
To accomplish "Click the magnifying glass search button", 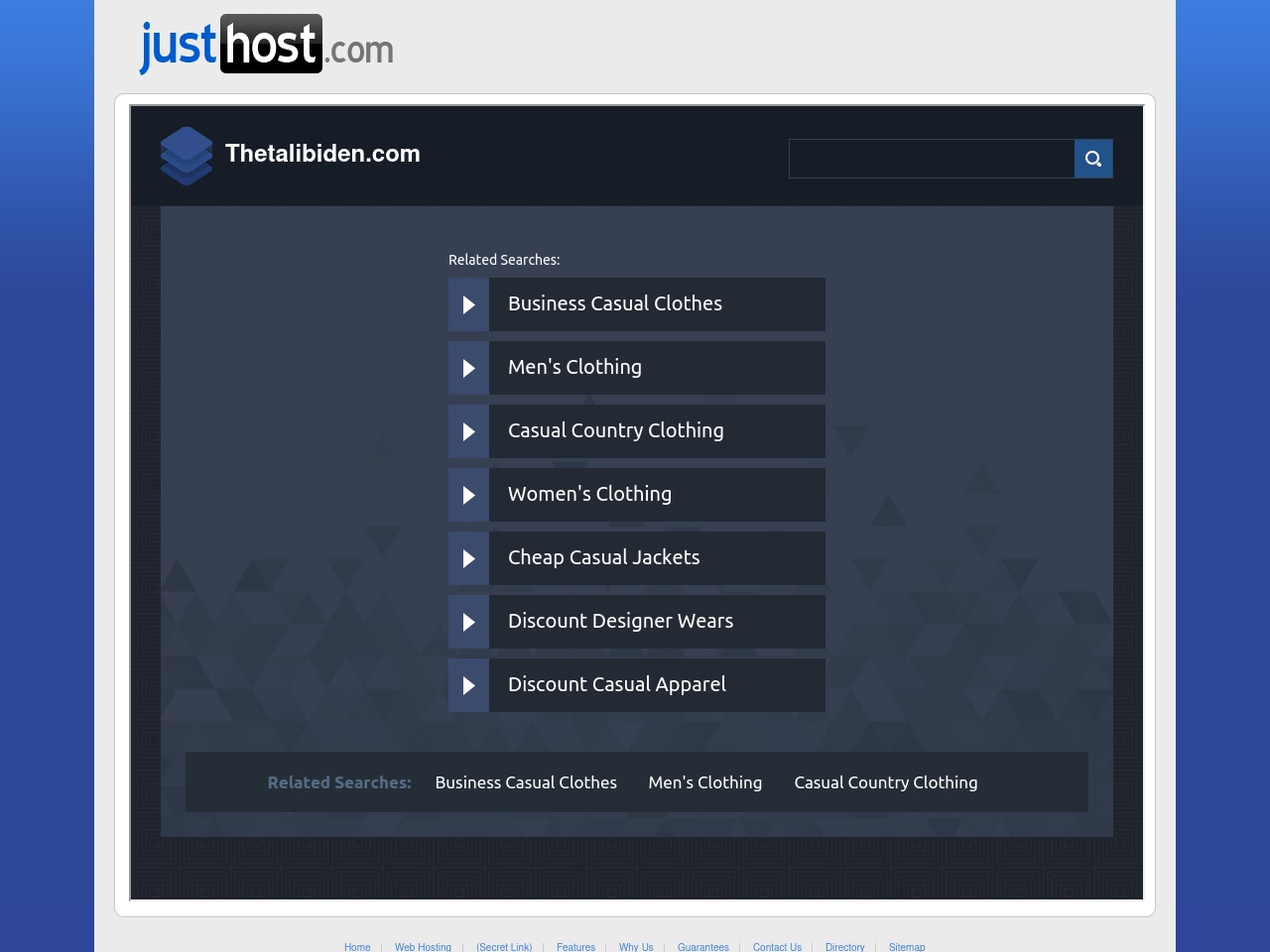I will click(1093, 159).
